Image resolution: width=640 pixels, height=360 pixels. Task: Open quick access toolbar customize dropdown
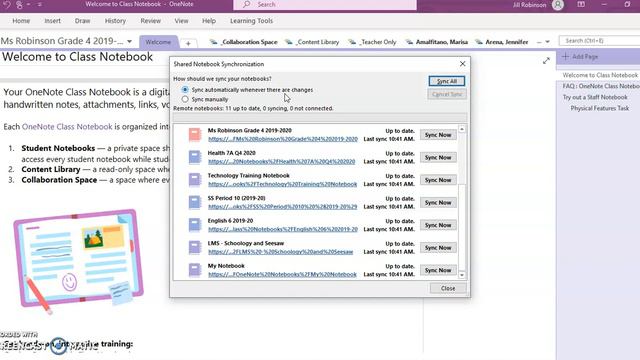40,4
